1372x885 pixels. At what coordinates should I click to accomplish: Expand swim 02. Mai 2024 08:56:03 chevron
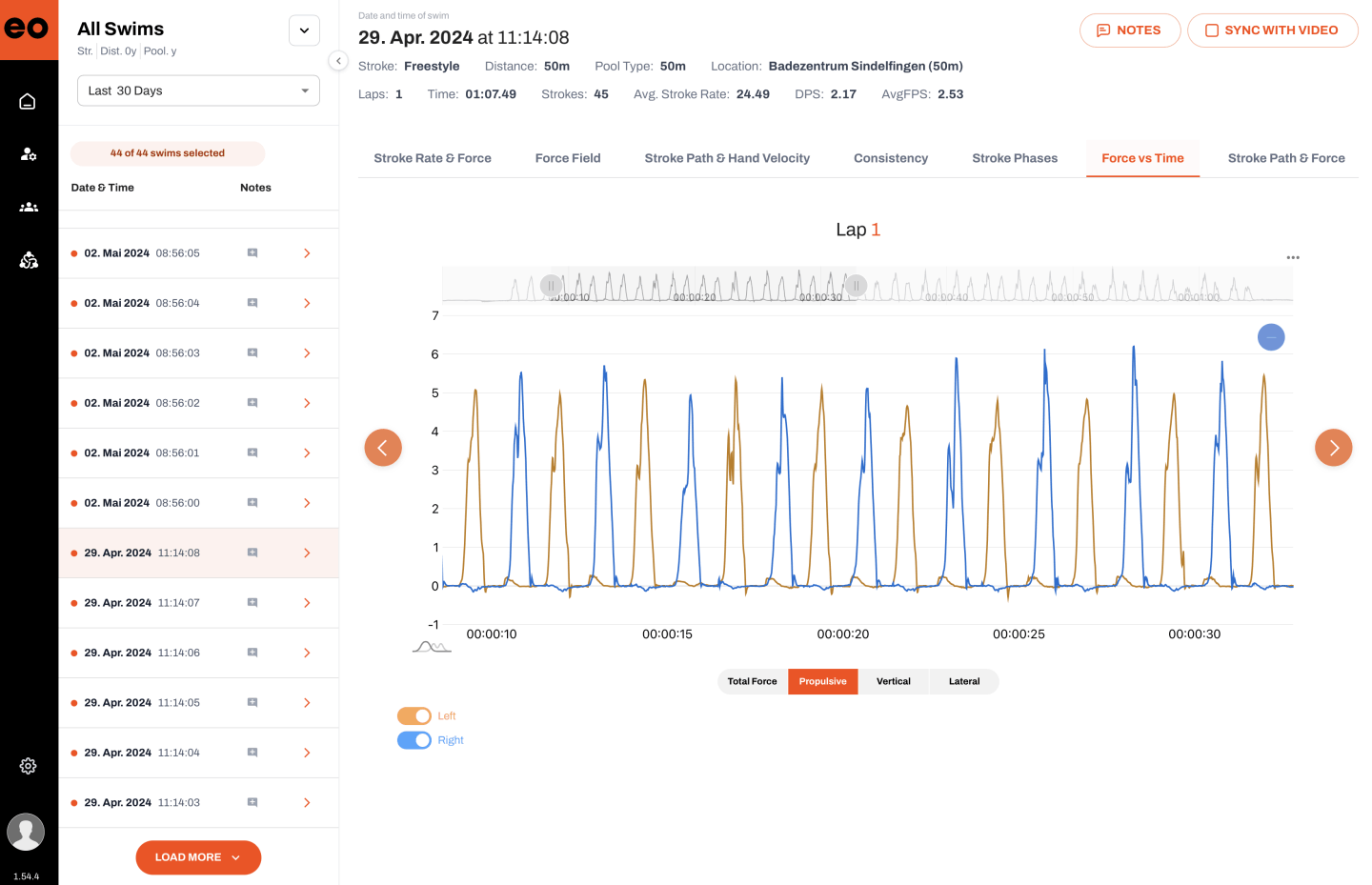click(307, 352)
